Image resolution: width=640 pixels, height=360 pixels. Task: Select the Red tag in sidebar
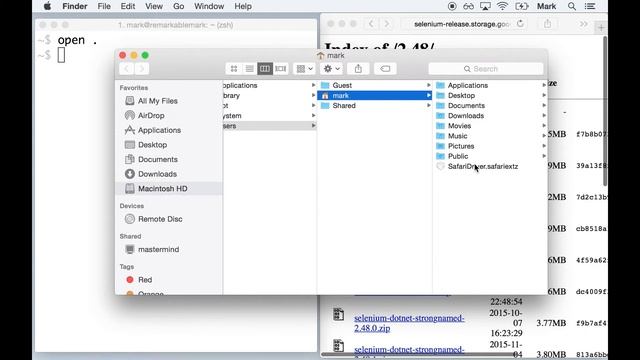(x=145, y=280)
